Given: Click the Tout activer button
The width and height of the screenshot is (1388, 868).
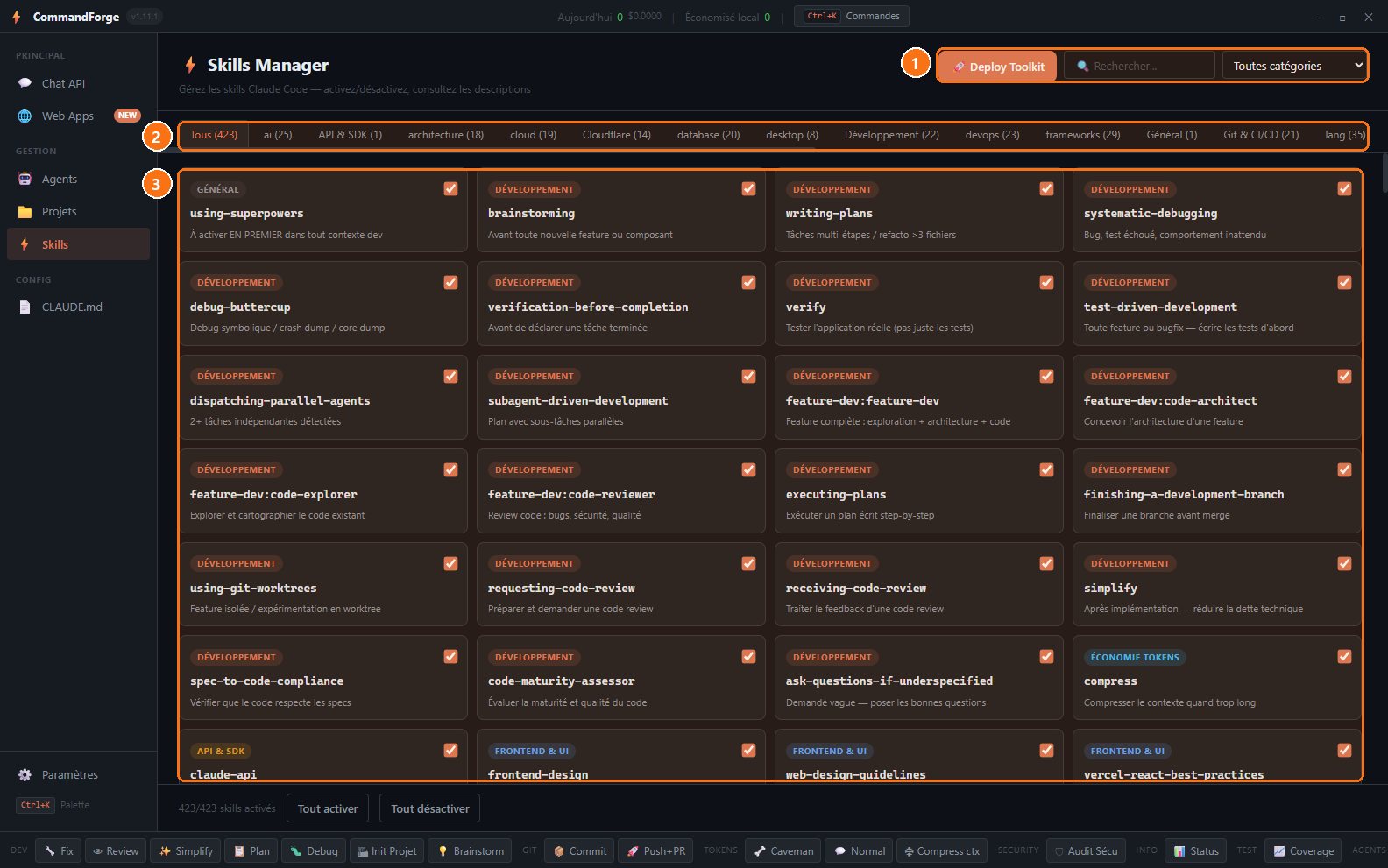Looking at the screenshot, I should coord(328,808).
